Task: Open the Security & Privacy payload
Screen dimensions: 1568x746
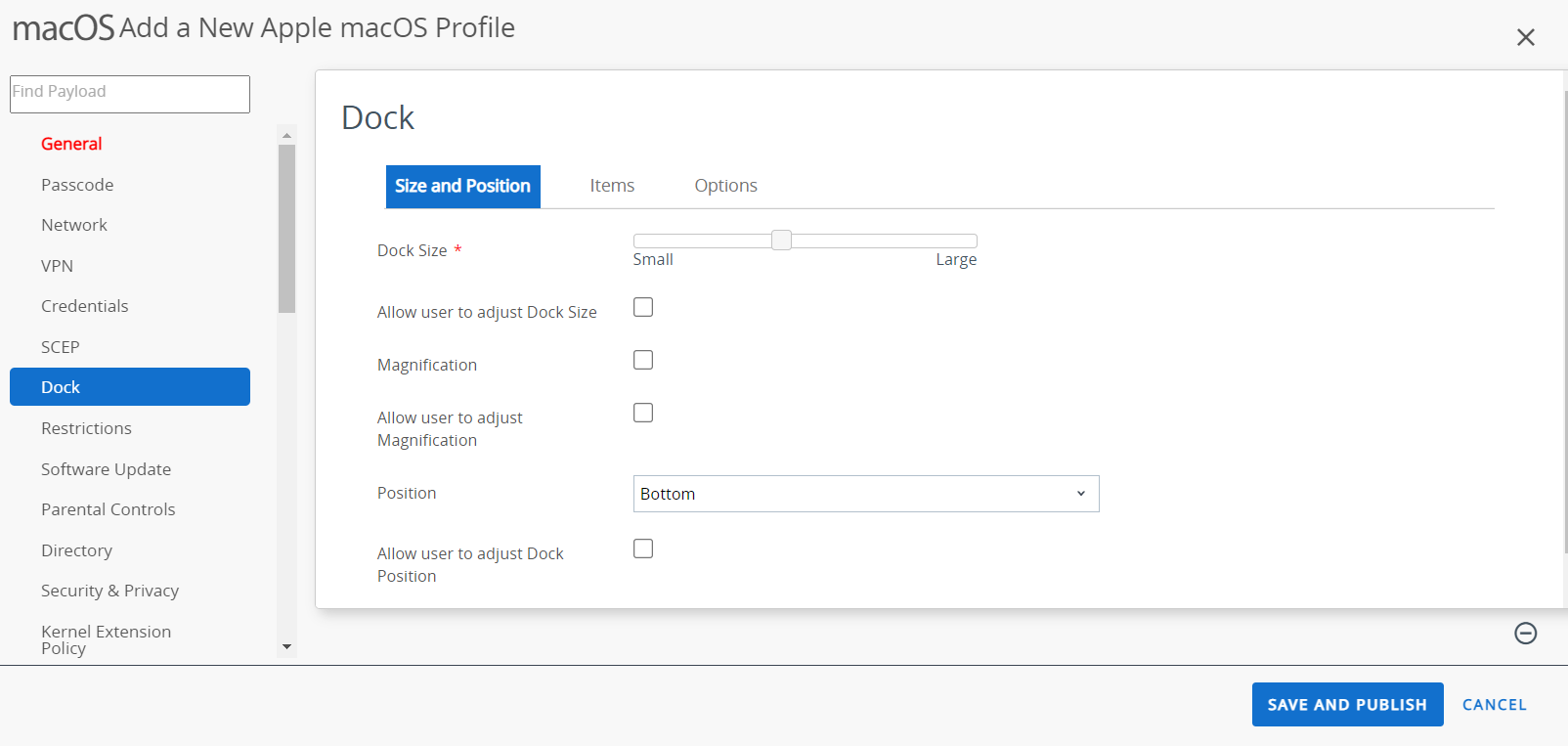Action: [x=109, y=591]
